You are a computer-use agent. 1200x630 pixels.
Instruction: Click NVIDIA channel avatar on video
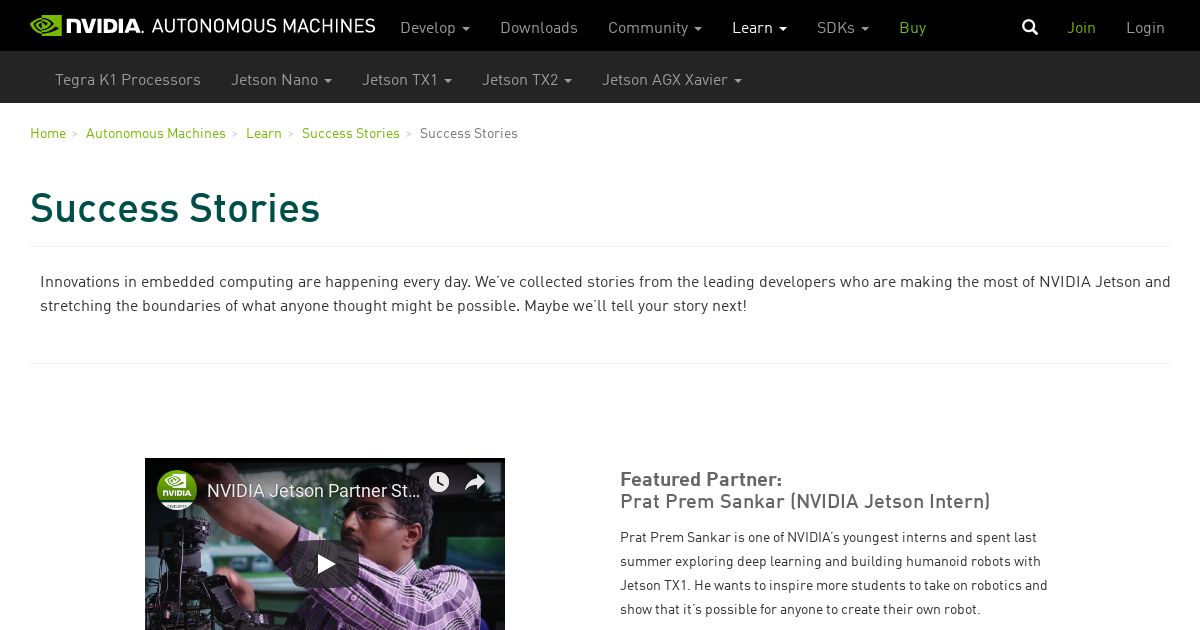(x=177, y=490)
